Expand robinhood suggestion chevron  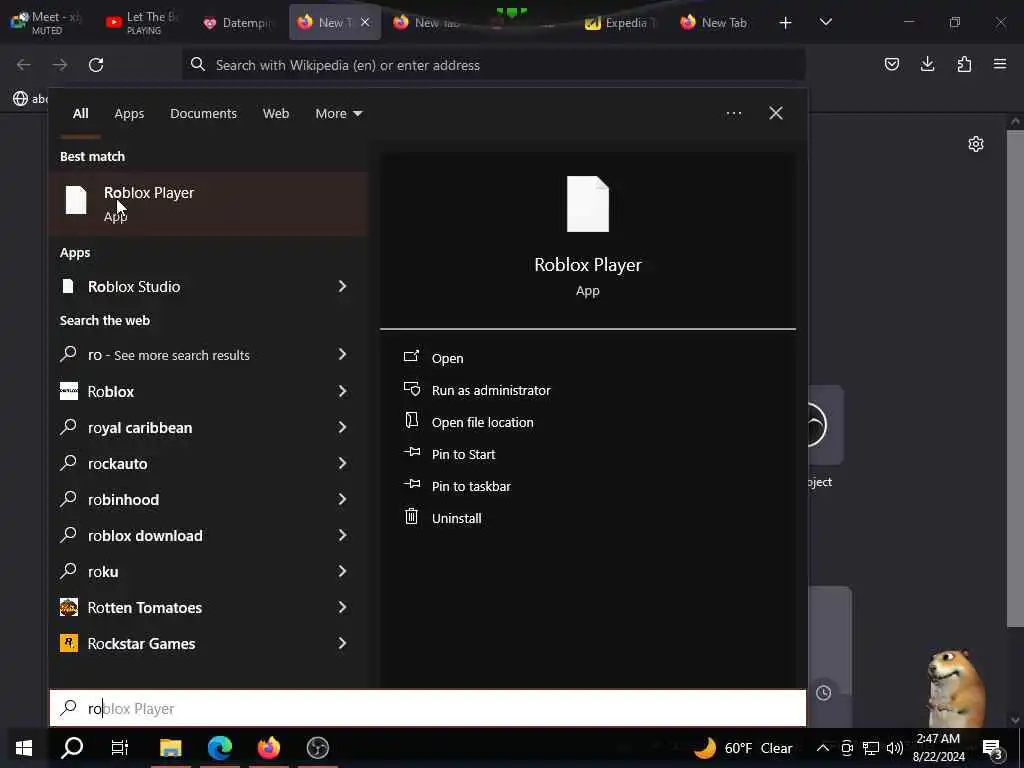[x=342, y=499]
